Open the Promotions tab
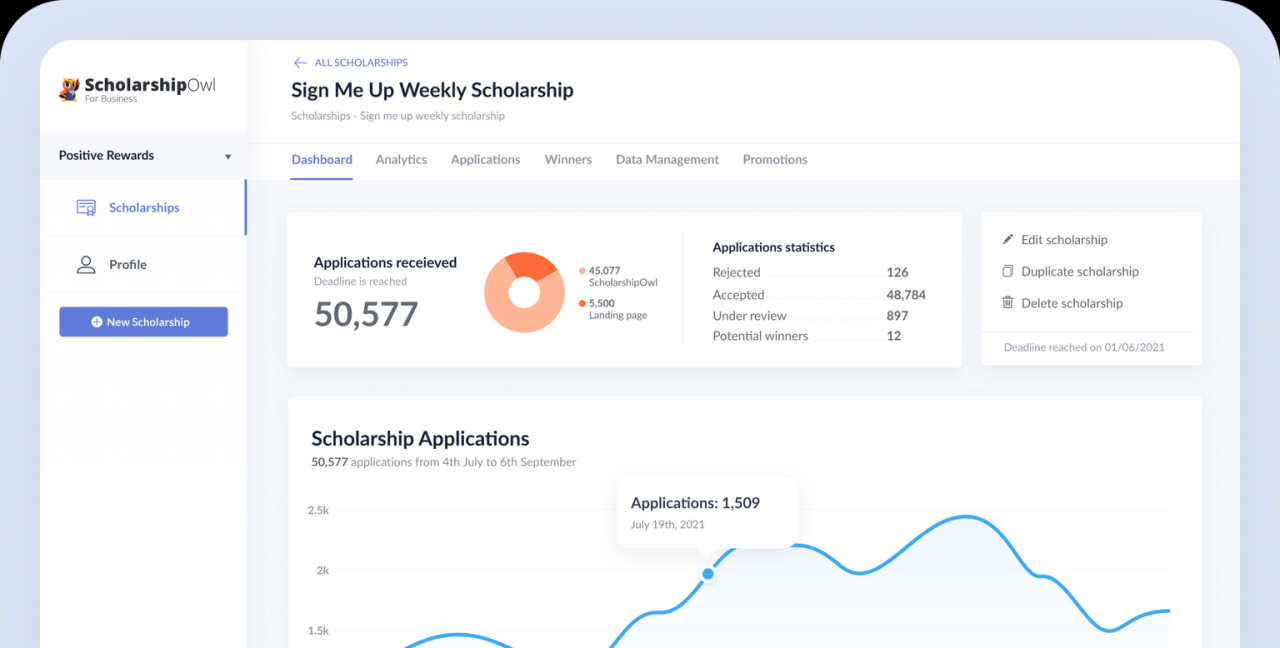 tap(775, 160)
